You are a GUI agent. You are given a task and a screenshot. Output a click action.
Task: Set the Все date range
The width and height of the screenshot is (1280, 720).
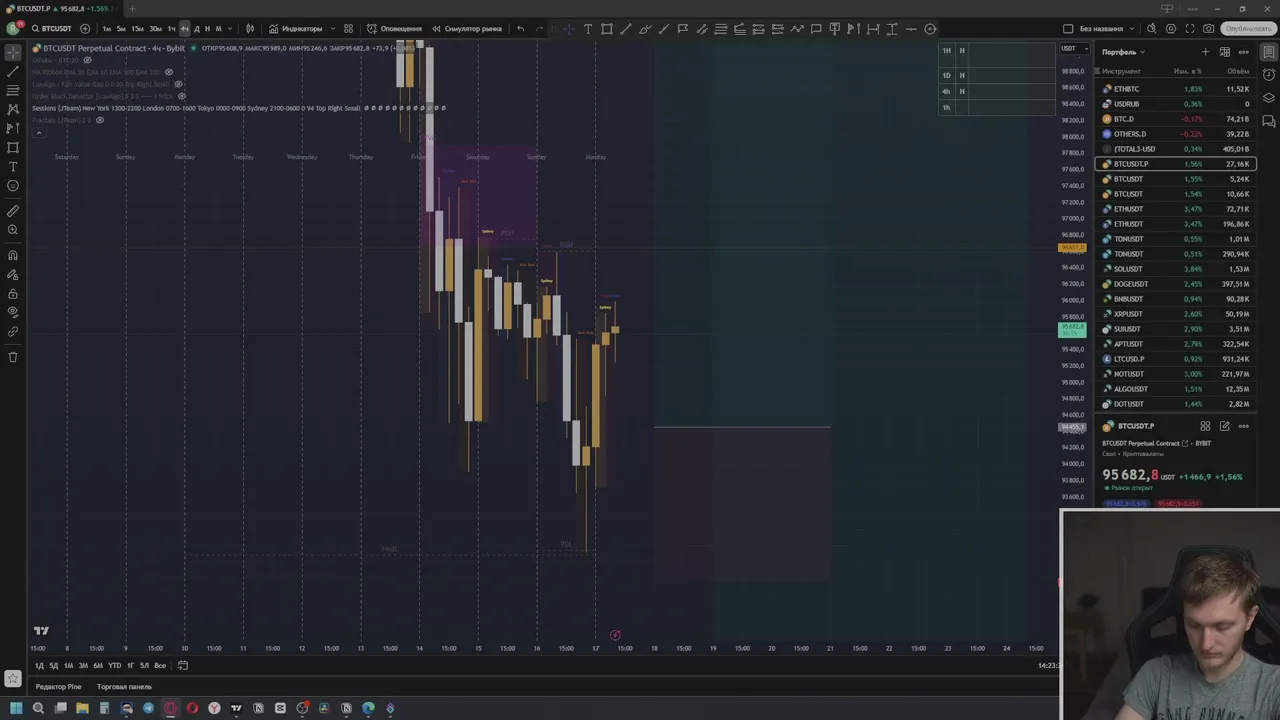pos(160,666)
